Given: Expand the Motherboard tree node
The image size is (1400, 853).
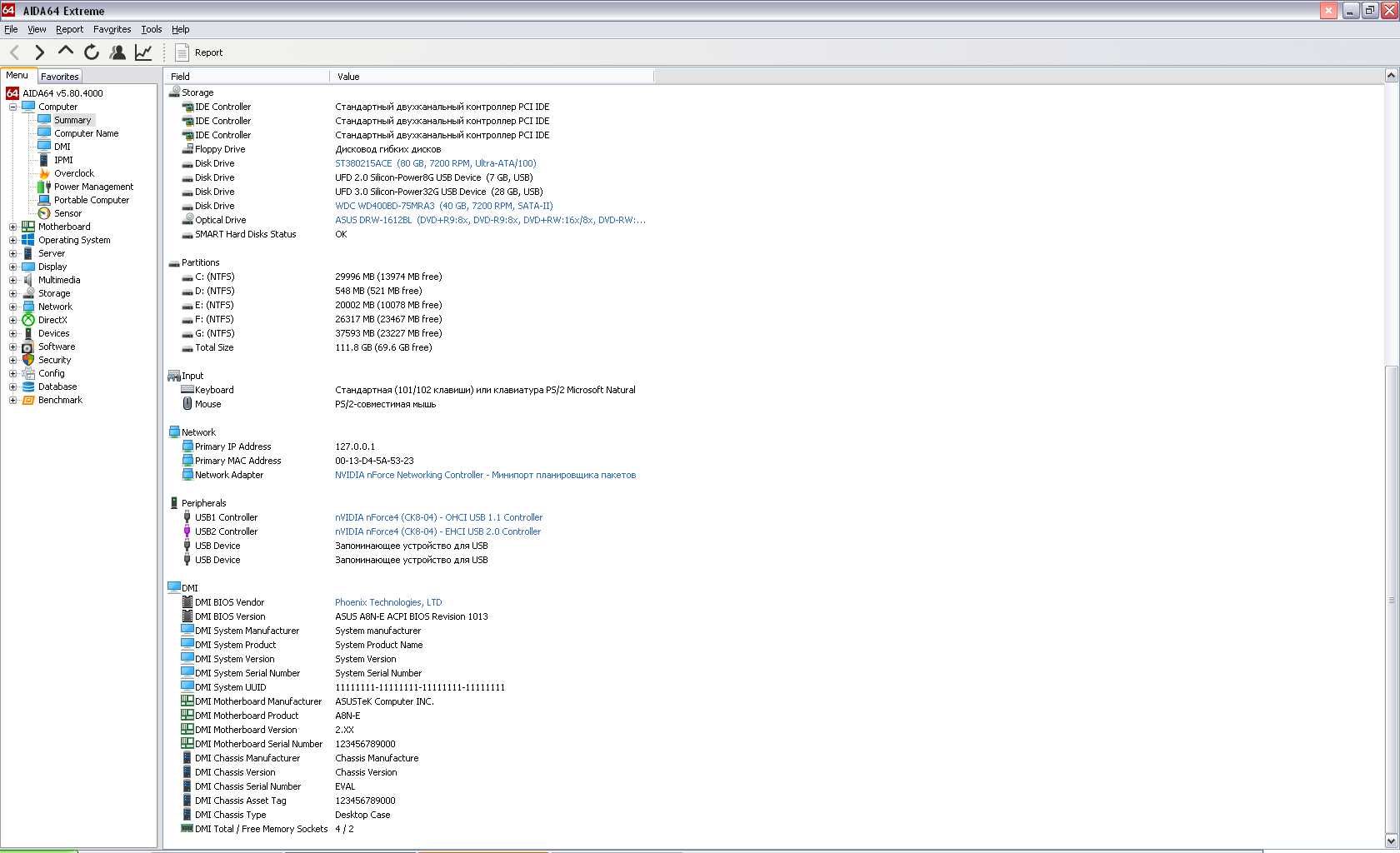Looking at the screenshot, I should point(12,227).
